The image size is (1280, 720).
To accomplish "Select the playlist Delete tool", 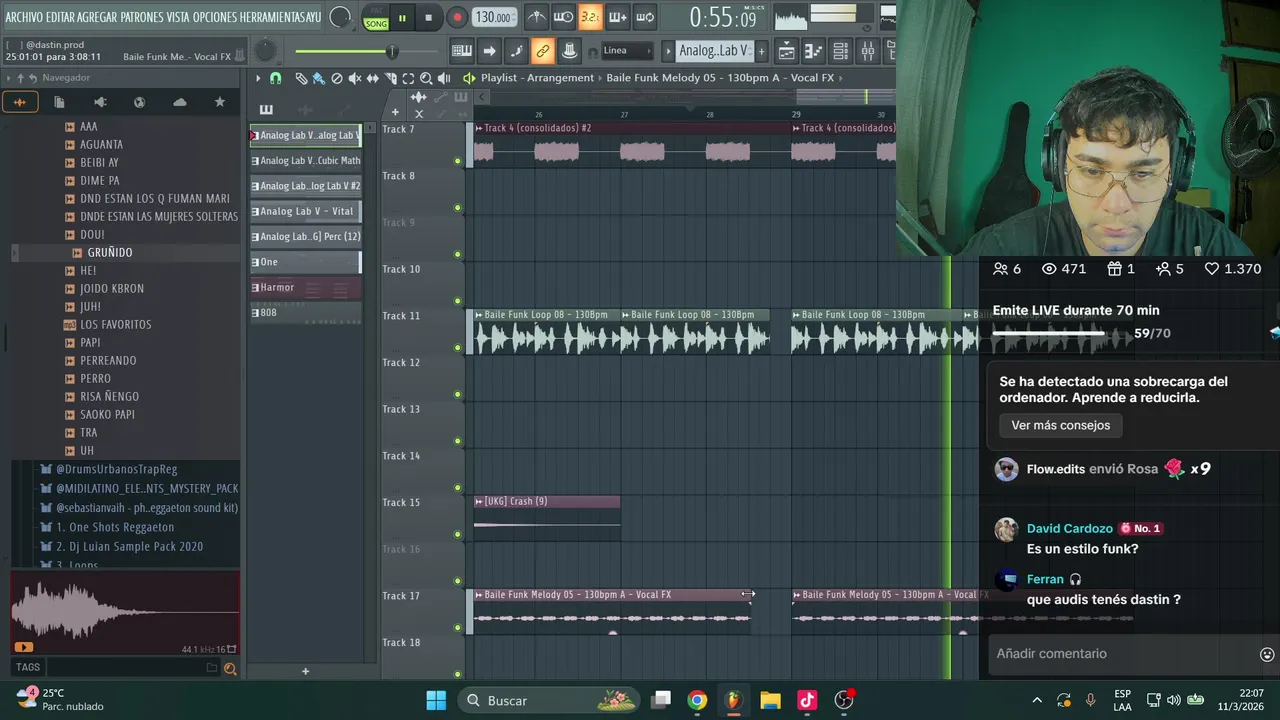I will (x=336, y=78).
